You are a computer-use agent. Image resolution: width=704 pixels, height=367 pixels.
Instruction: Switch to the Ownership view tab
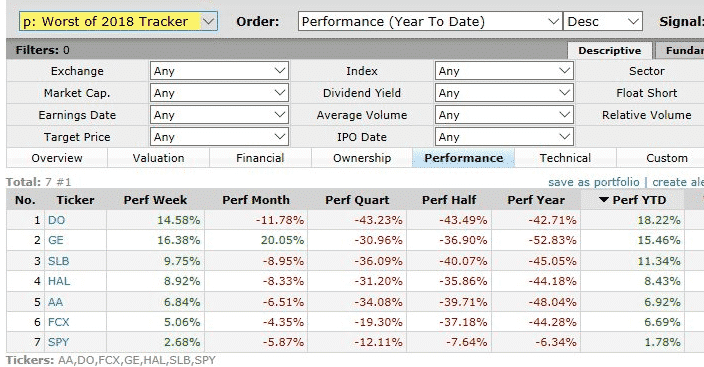pos(362,158)
